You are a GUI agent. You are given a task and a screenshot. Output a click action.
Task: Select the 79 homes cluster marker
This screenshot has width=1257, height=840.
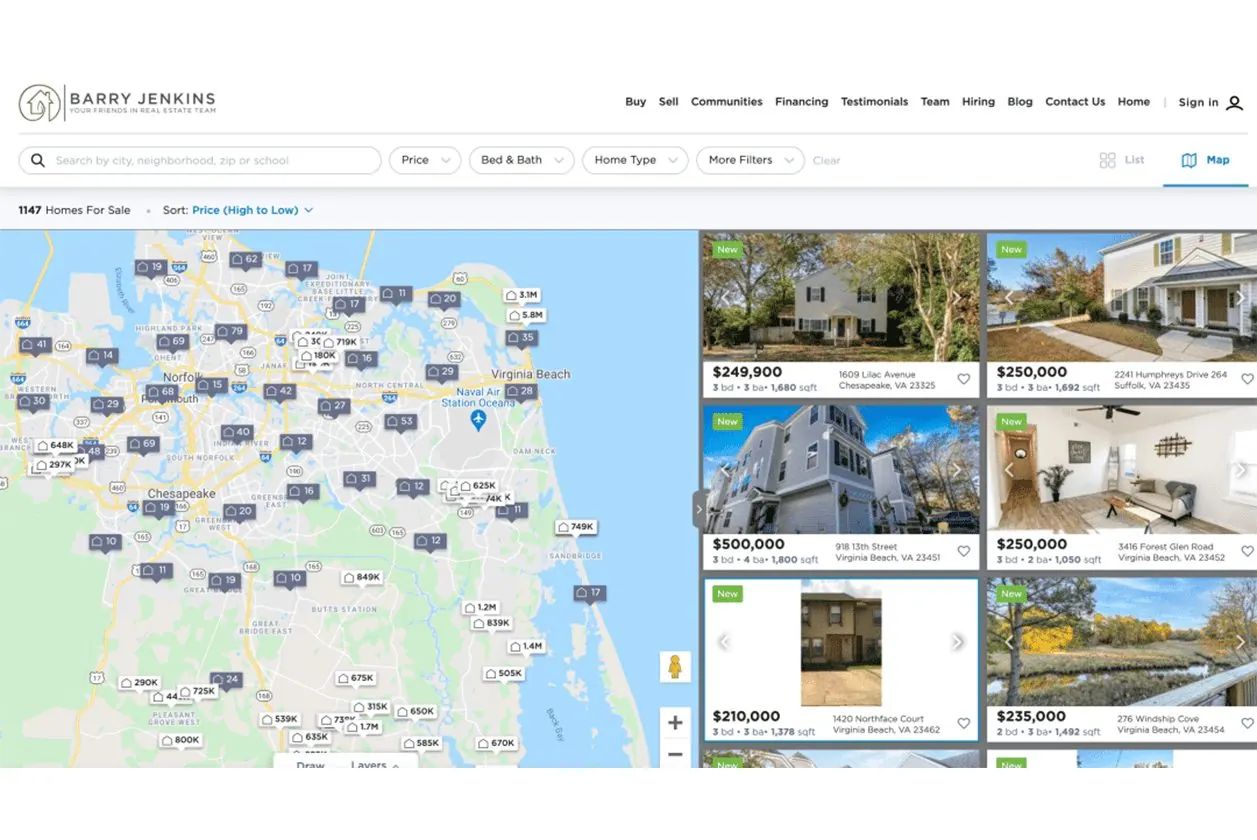tap(230, 332)
